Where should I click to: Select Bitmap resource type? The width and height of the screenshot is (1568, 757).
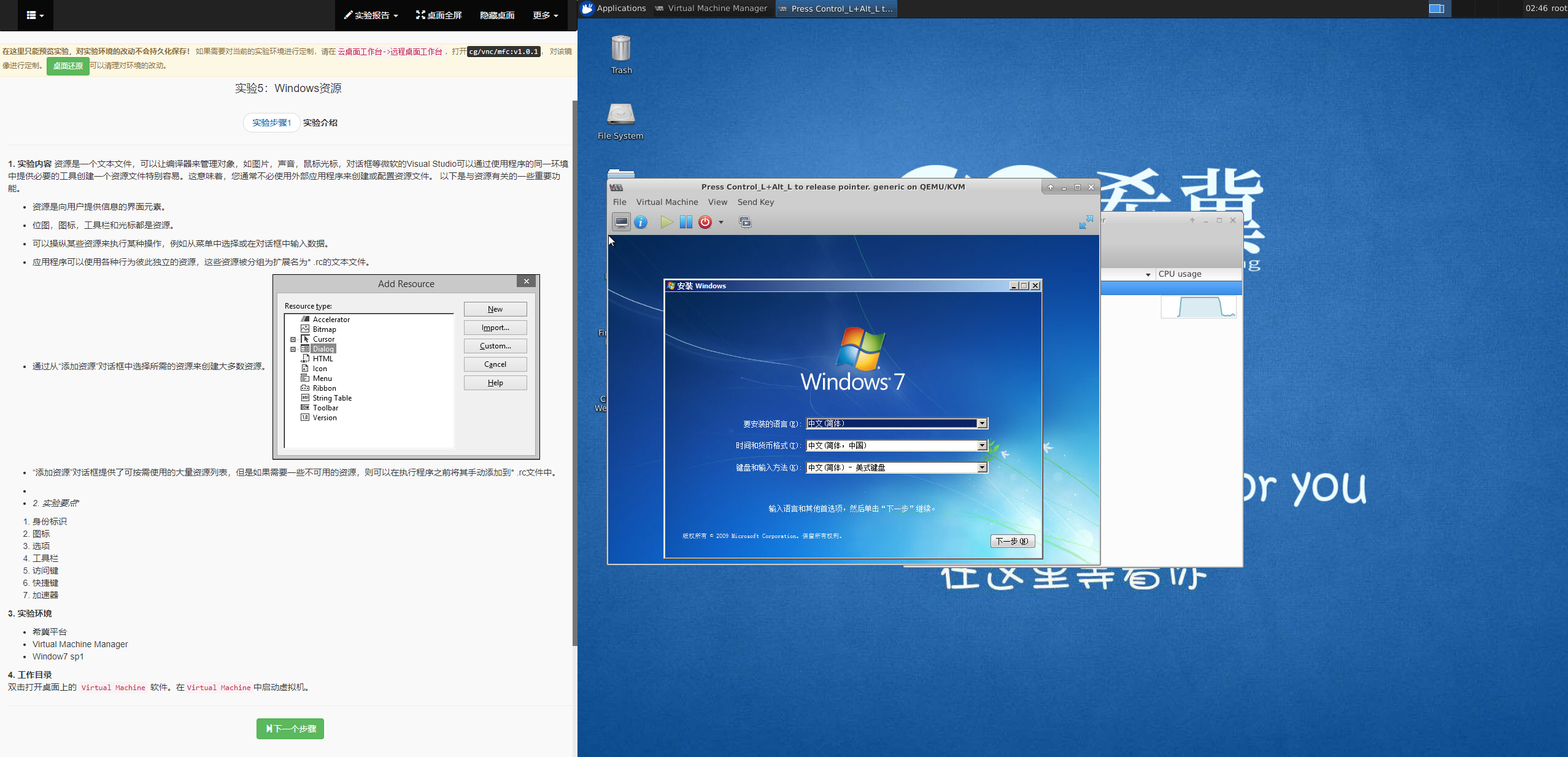coord(324,329)
